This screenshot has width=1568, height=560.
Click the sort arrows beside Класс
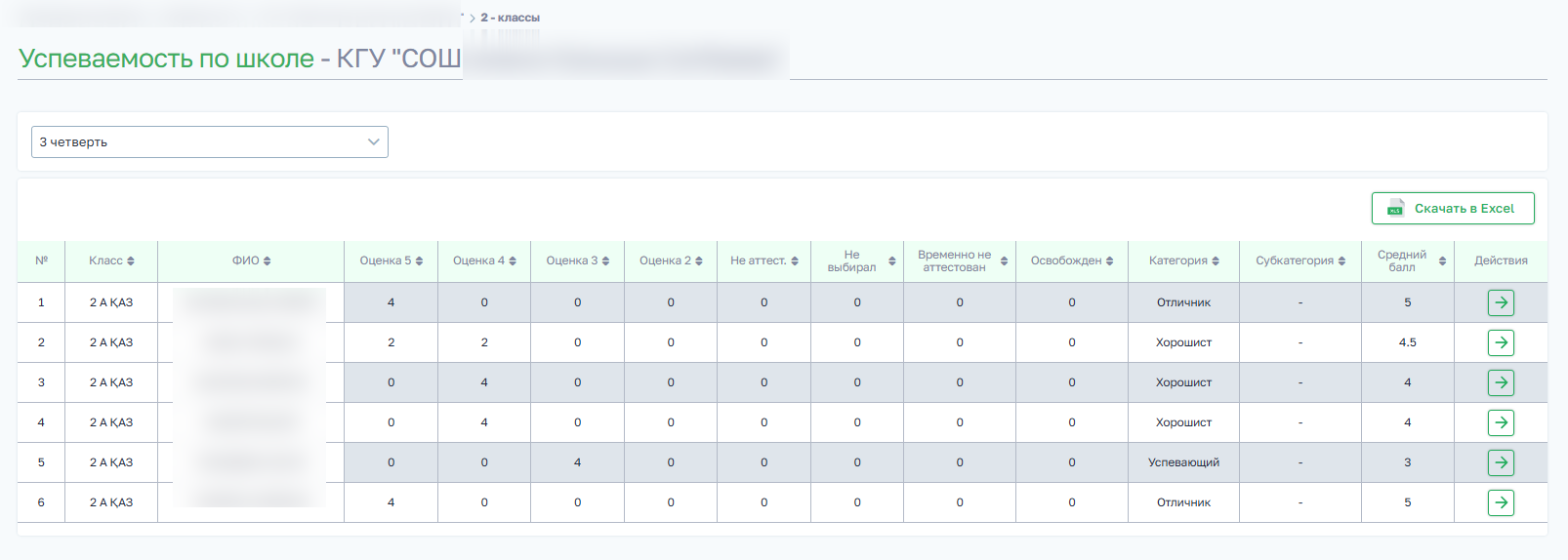(x=131, y=261)
